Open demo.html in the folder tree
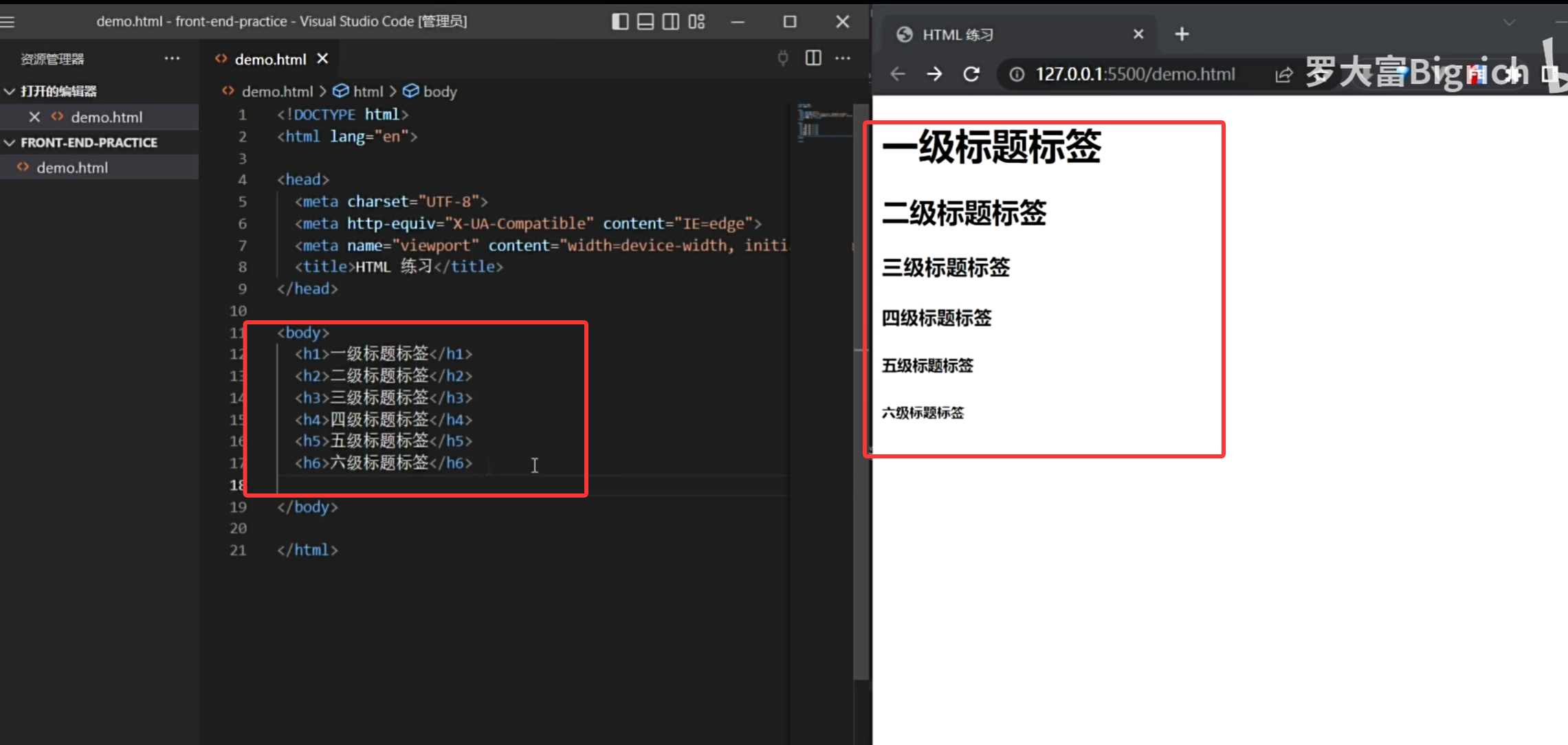This screenshot has width=1568, height=745. click(72, 168)
